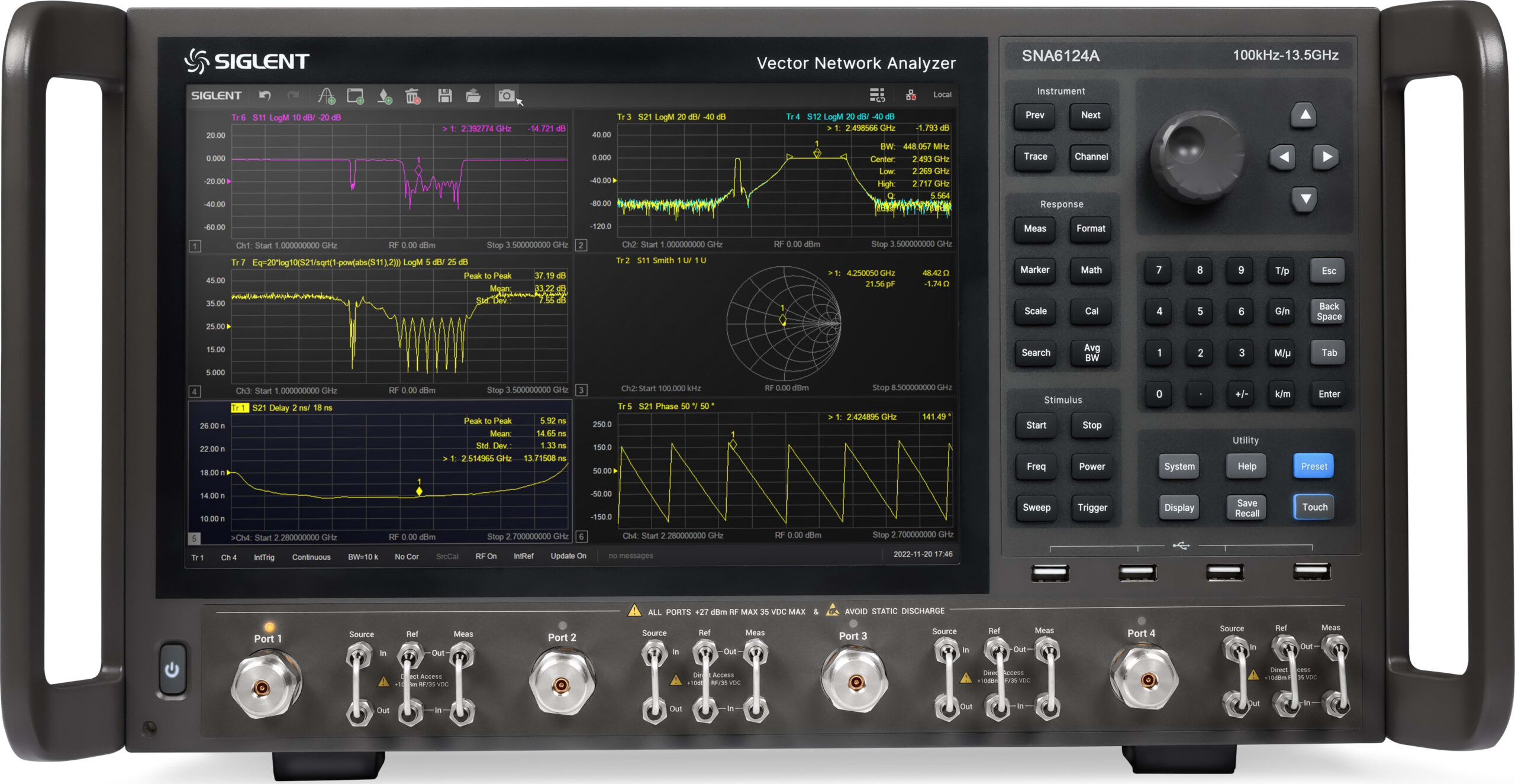
Task: Select window number 4 badge
Action: tap(194, 392)
